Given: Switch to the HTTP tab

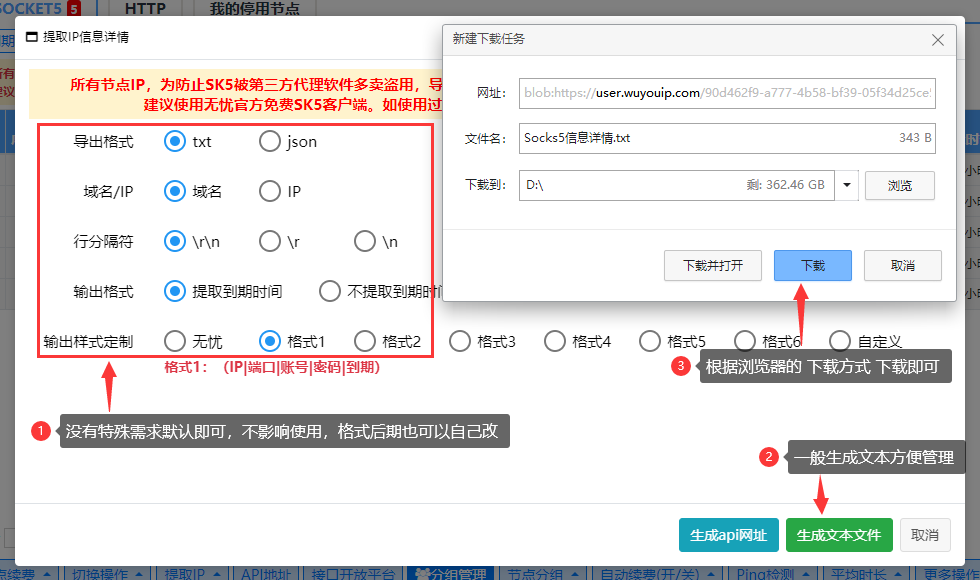Looking at the screenshot, I should 144,8.
